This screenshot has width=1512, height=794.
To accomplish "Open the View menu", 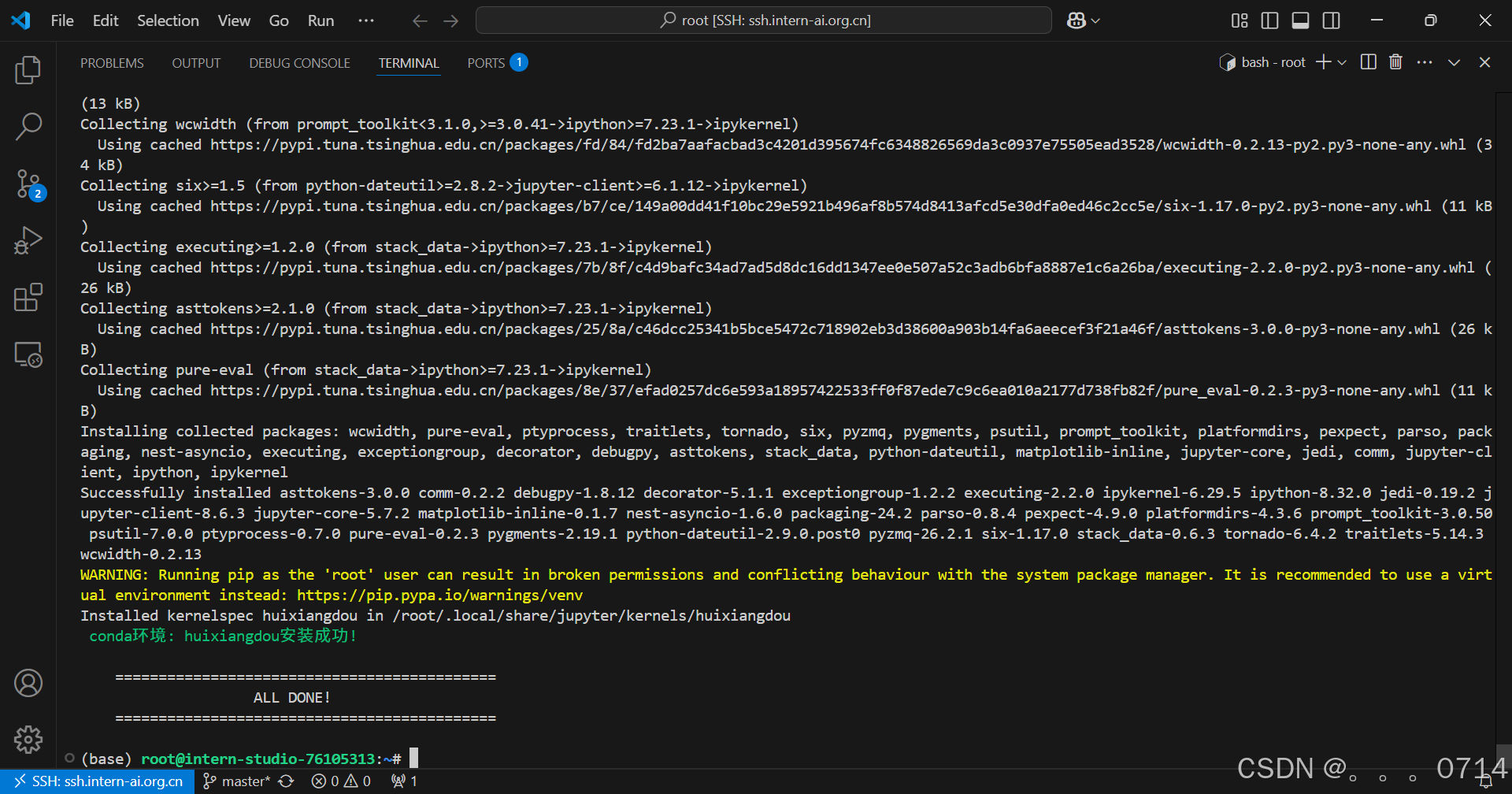I will click(x=234, y=20).
